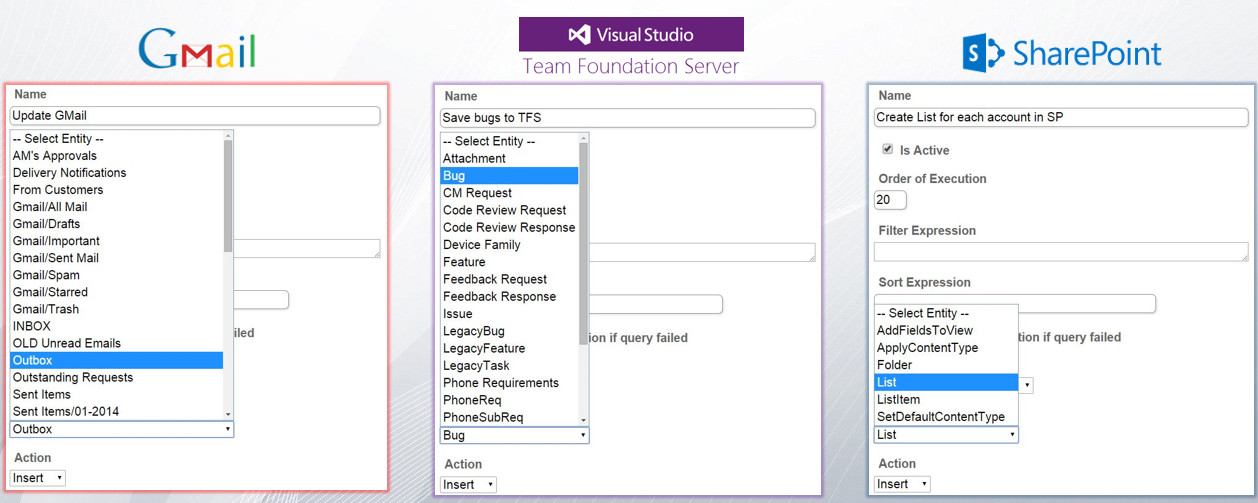The width and height of the screenshot is (1258, 503).
Task: Click the SharePoint logo
Action: (x=1061, y=52)
